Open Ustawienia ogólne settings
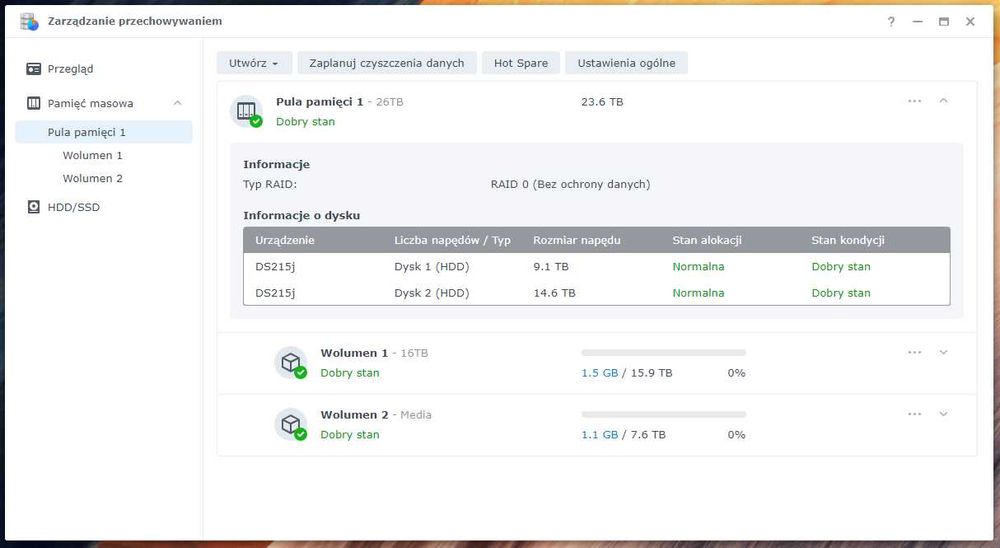1000x548 pixels. (626, 63)
